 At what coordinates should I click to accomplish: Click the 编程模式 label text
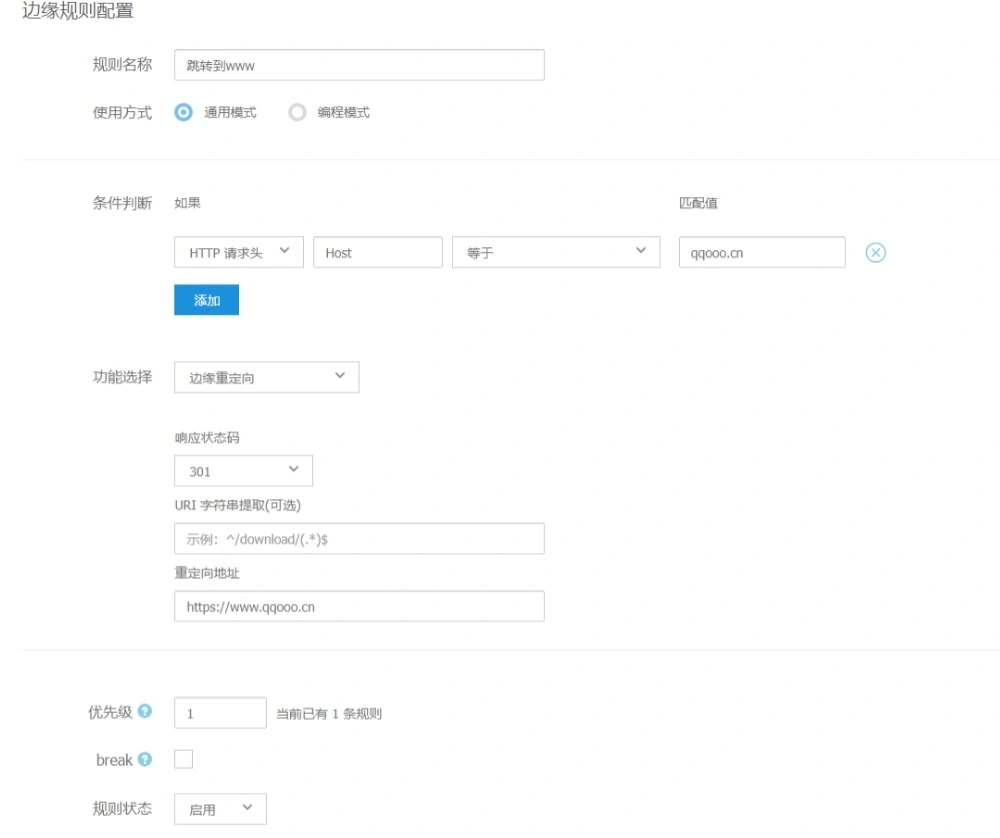(343, 113)
